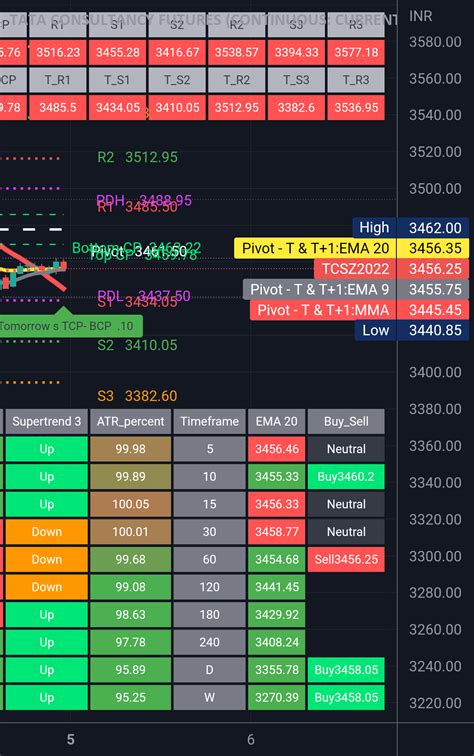Click date 5 on the time axis
The width and height of the screenshot is (474, 756).
[70, 740]
